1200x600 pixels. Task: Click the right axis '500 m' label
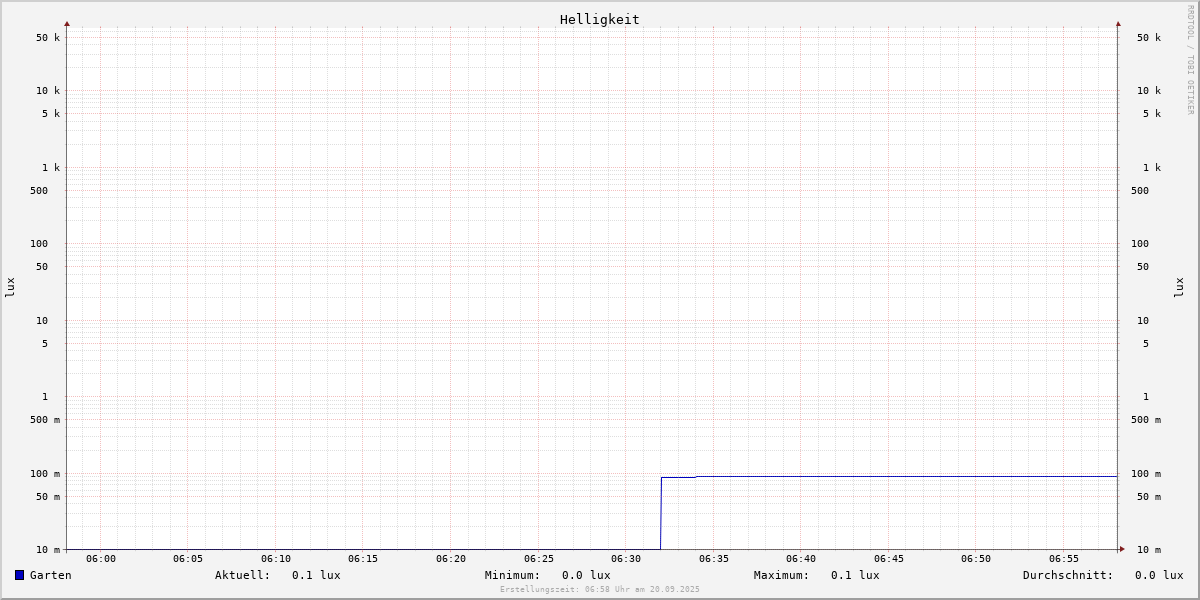point(1146,420)
